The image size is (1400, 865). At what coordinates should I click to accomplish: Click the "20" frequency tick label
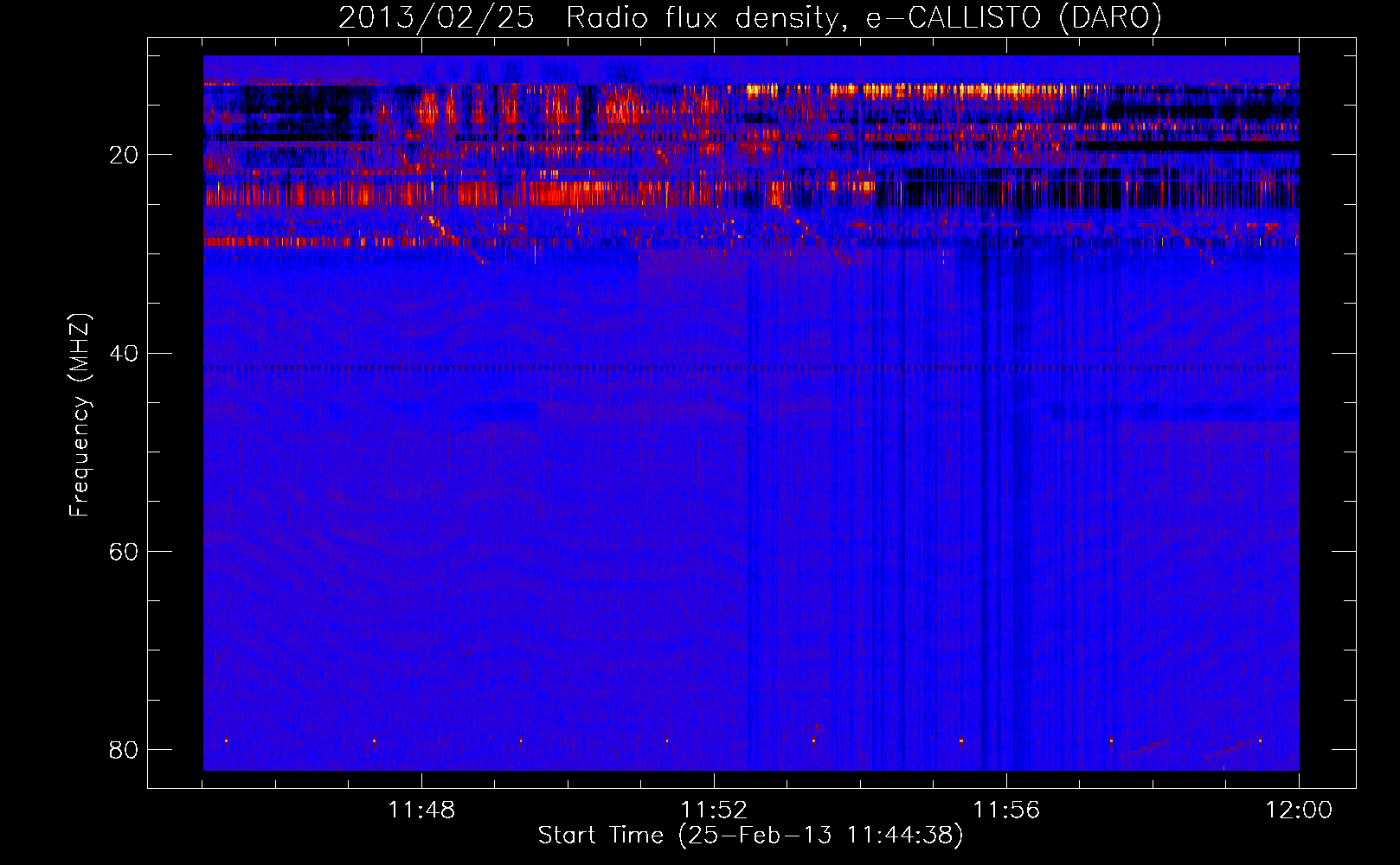tap(124, 156)
